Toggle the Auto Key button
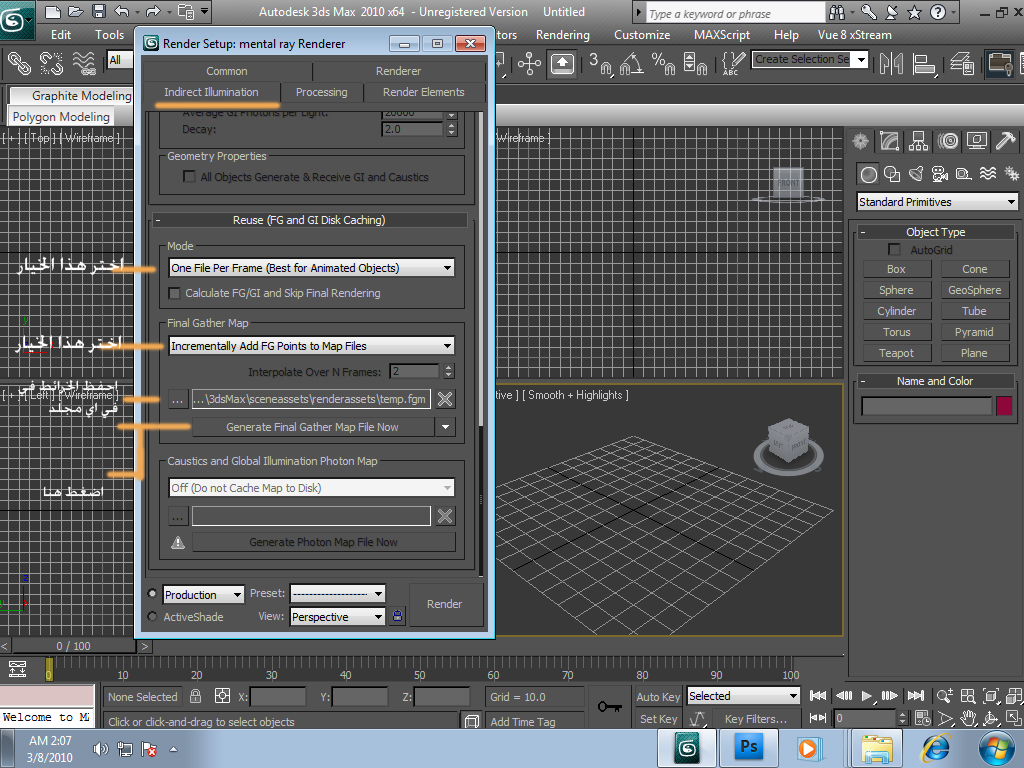This screenshot has height=768, width=1024. tap(658, 697)
